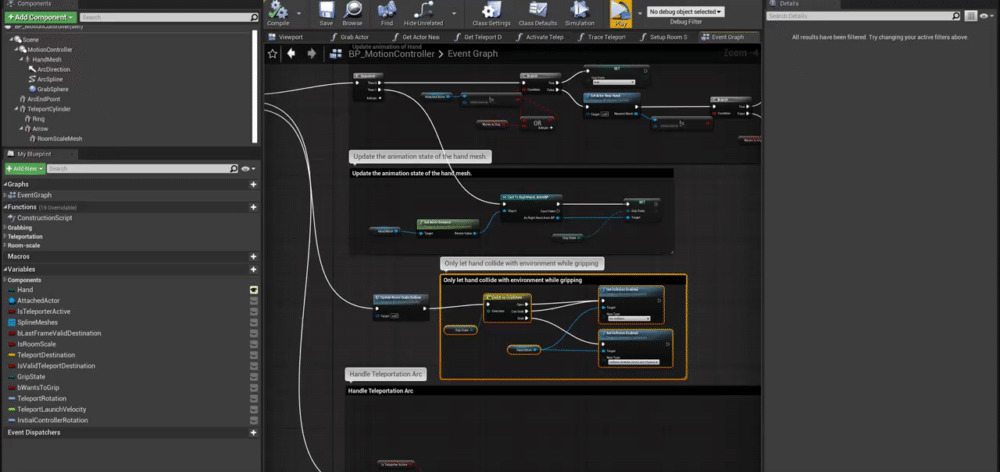Expand the Grabbing function category

tap(5, 228)
